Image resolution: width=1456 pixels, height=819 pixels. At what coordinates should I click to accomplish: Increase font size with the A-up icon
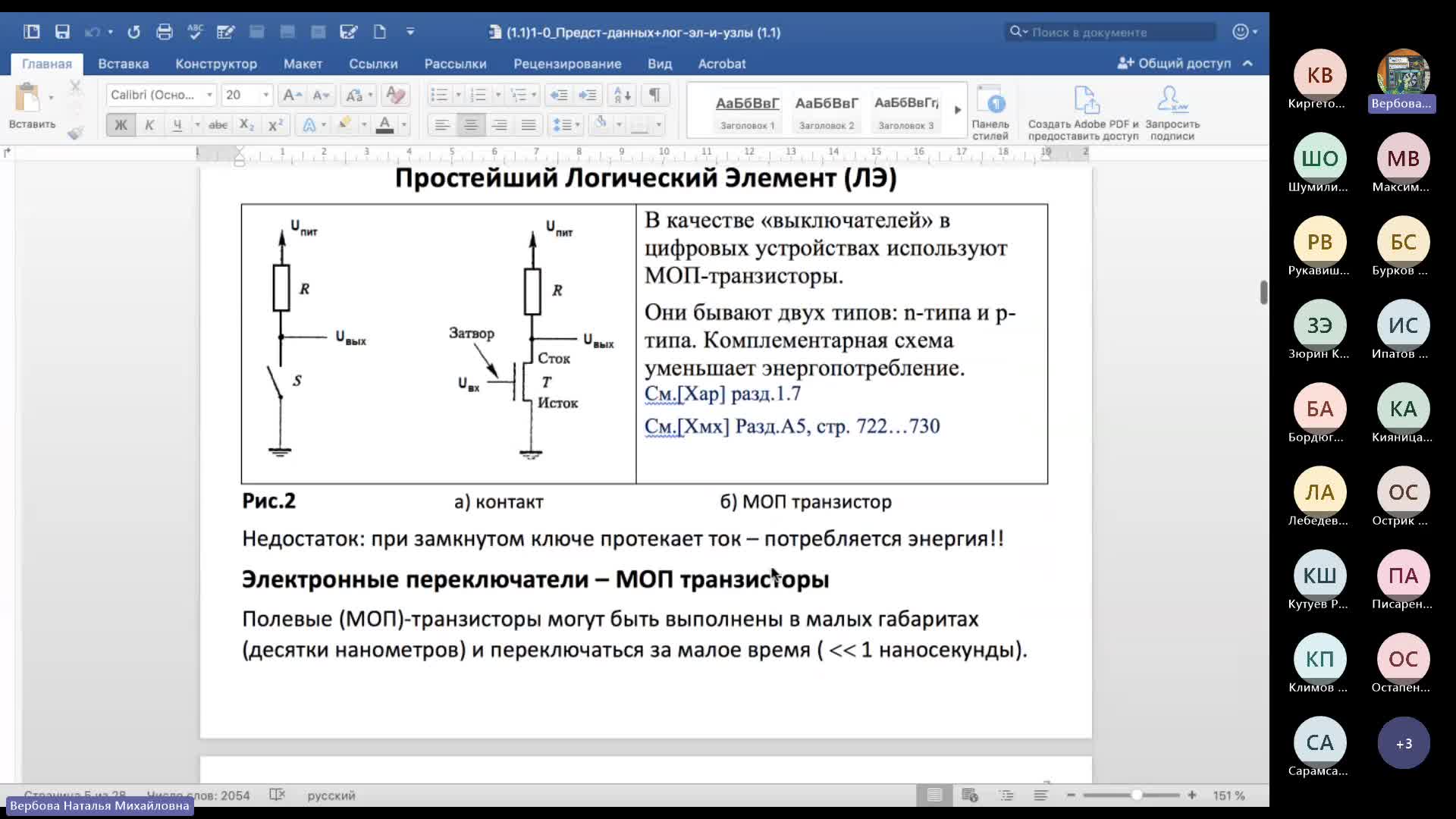coord(292,95)
